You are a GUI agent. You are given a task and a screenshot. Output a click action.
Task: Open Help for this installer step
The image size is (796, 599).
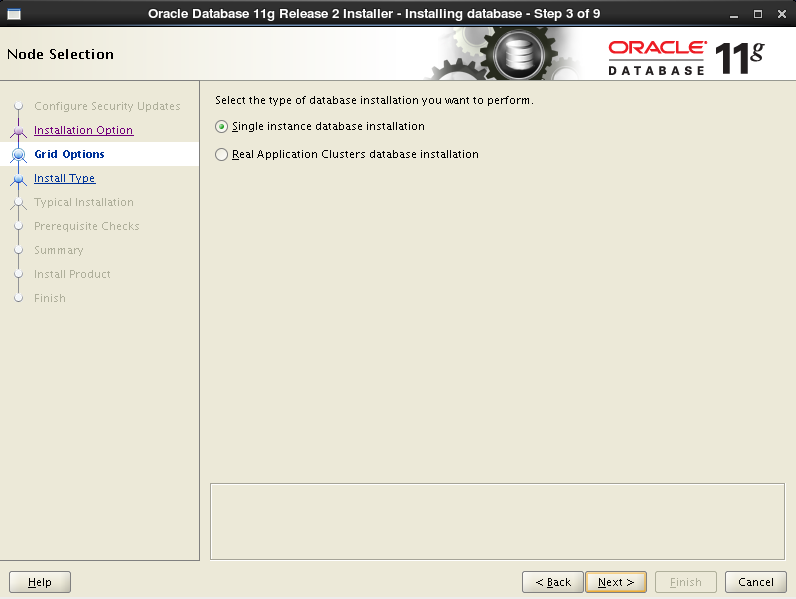click(40, 582)
